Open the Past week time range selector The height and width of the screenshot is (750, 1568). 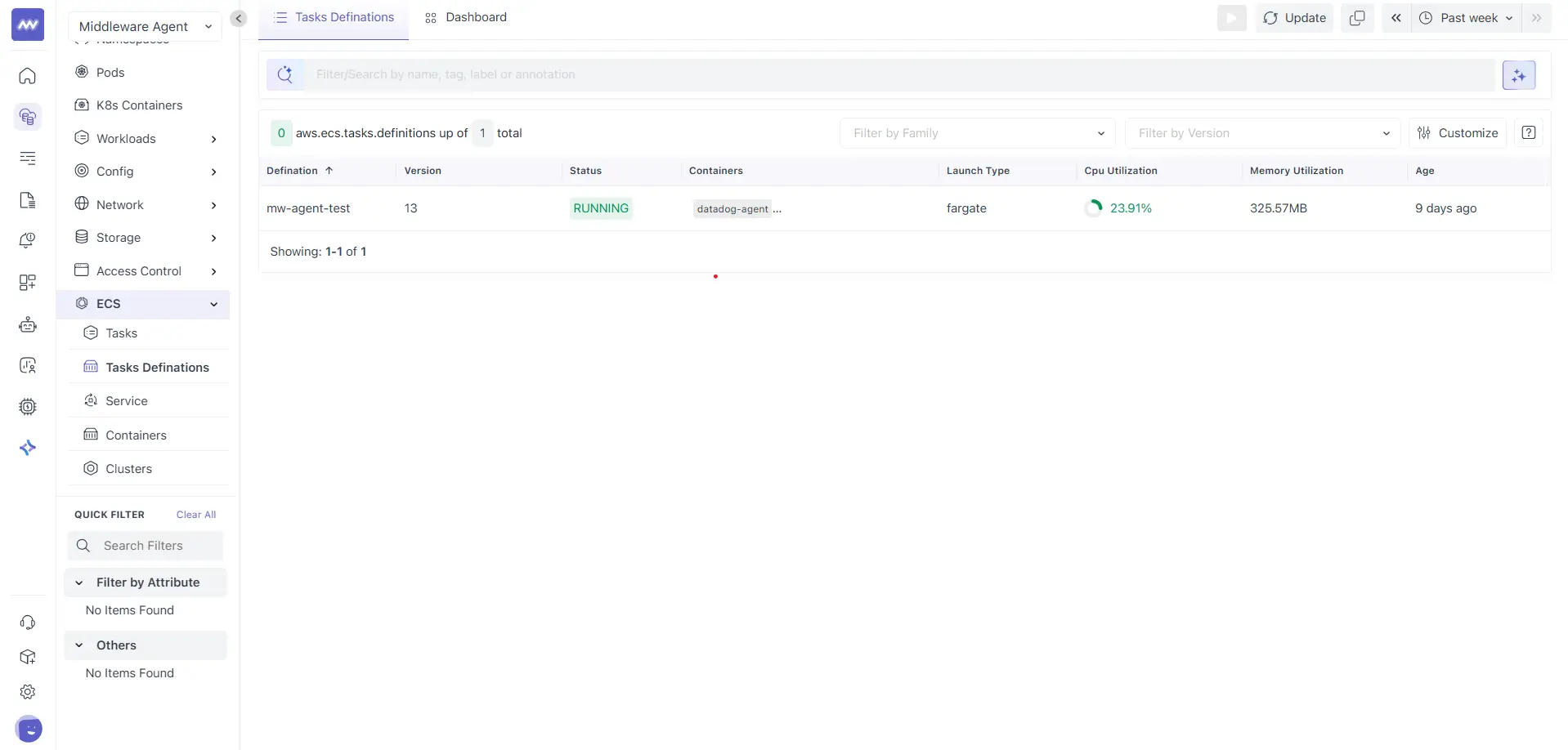(1464, 17)
